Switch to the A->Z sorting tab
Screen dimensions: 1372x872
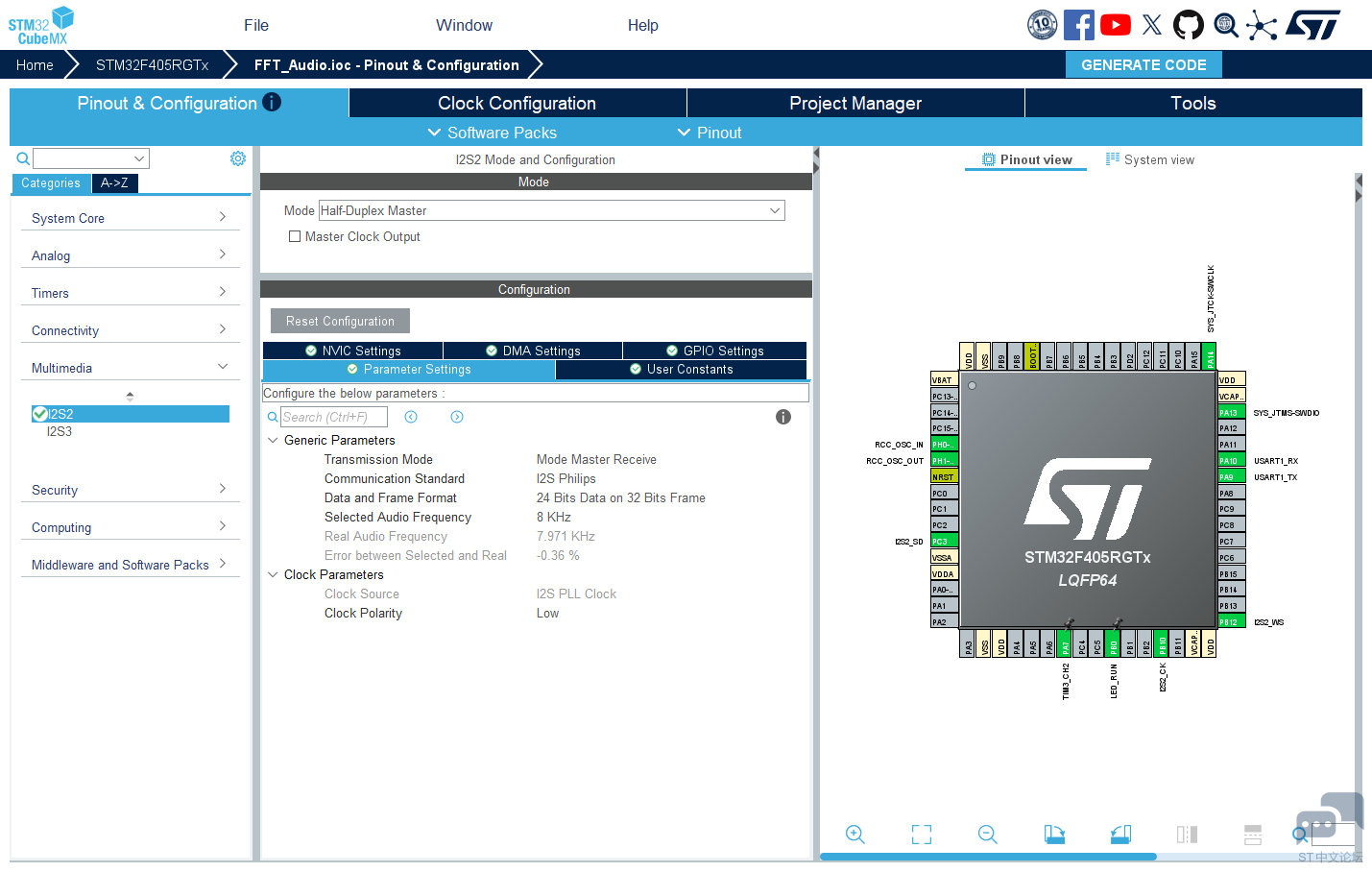click(x=114, y=182)
